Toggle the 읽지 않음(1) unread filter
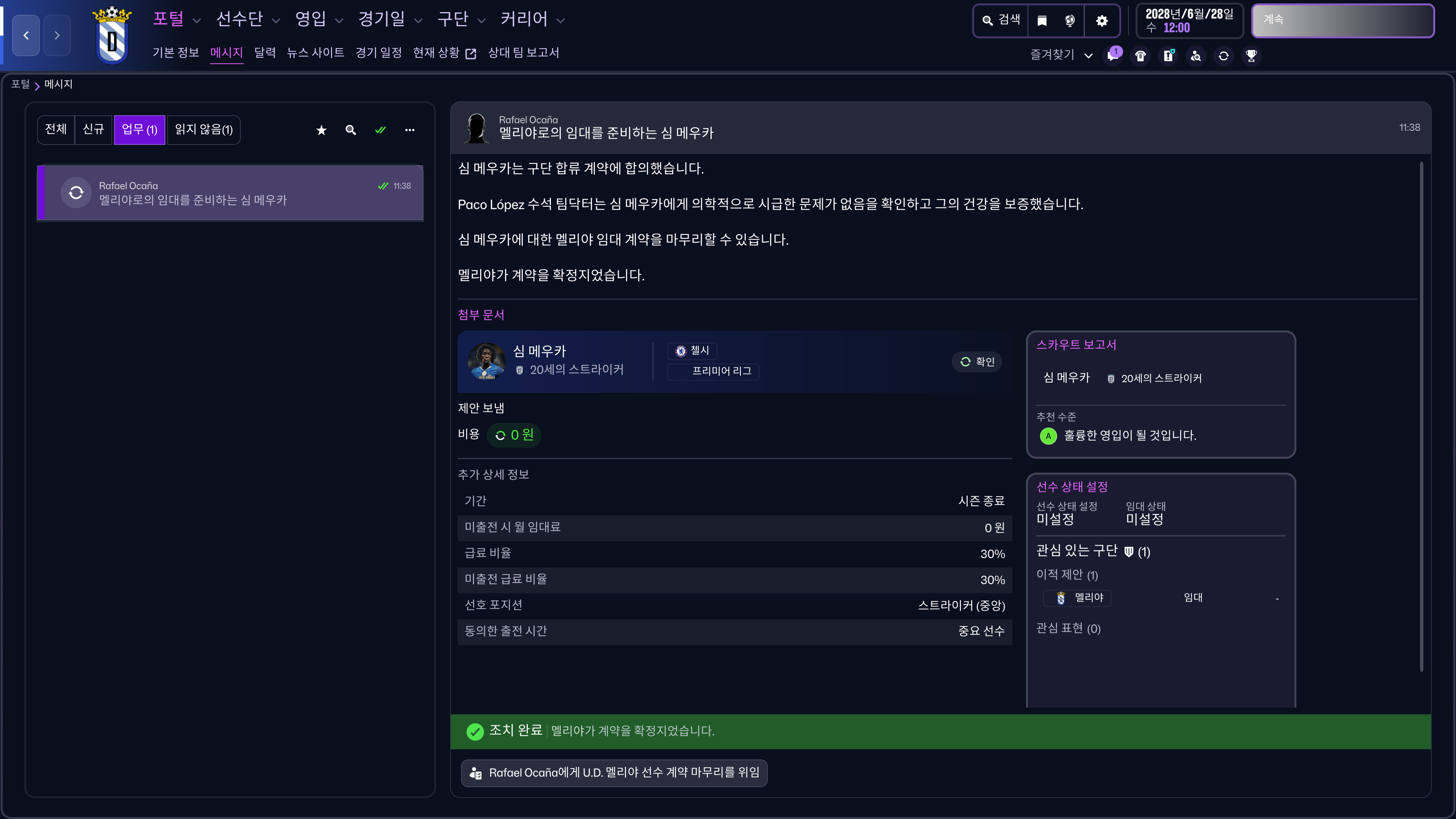 click(204, 130)
